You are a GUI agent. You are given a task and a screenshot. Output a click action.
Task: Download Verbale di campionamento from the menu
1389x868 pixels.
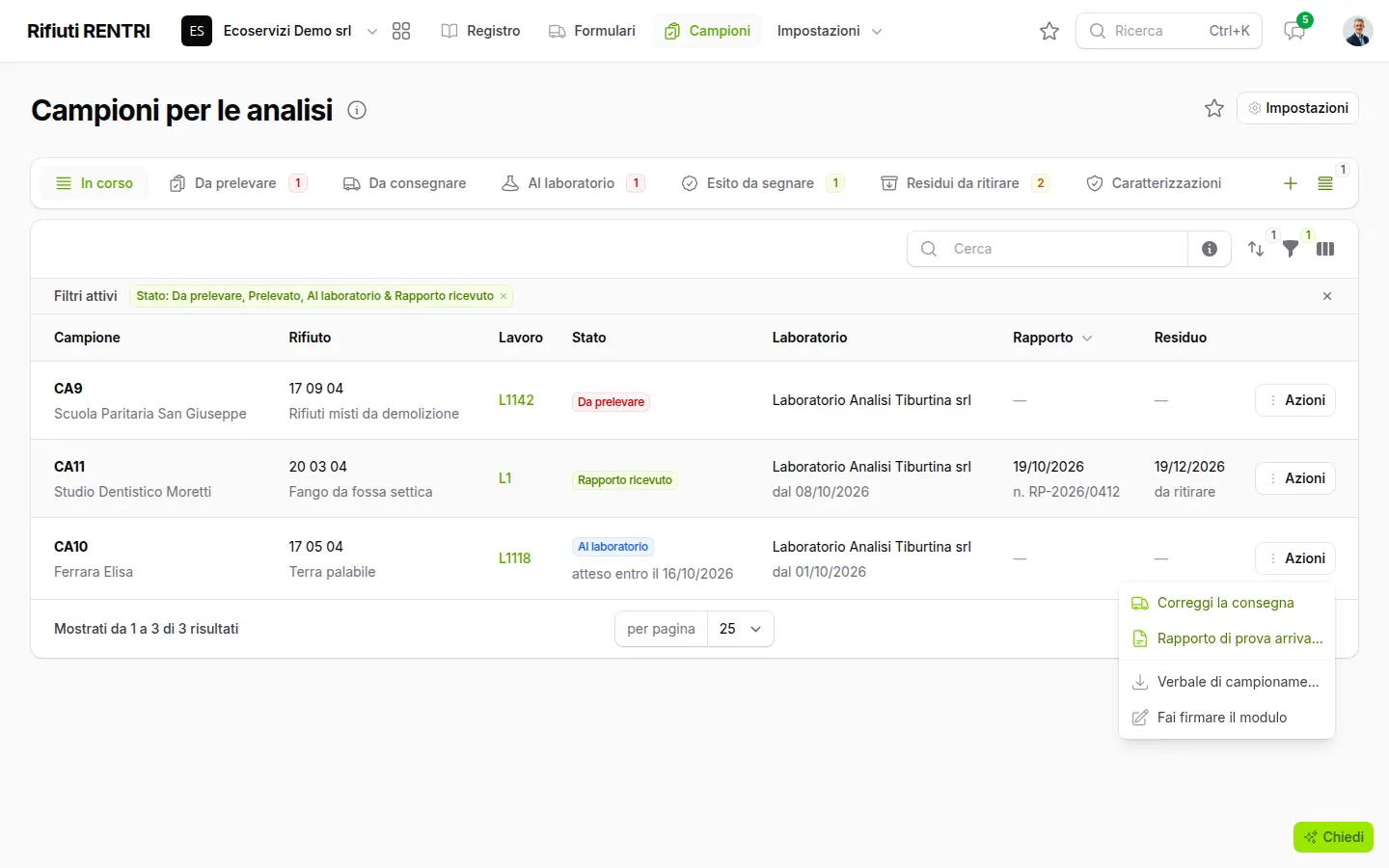pyautogui.click(x=1227, y=682)
